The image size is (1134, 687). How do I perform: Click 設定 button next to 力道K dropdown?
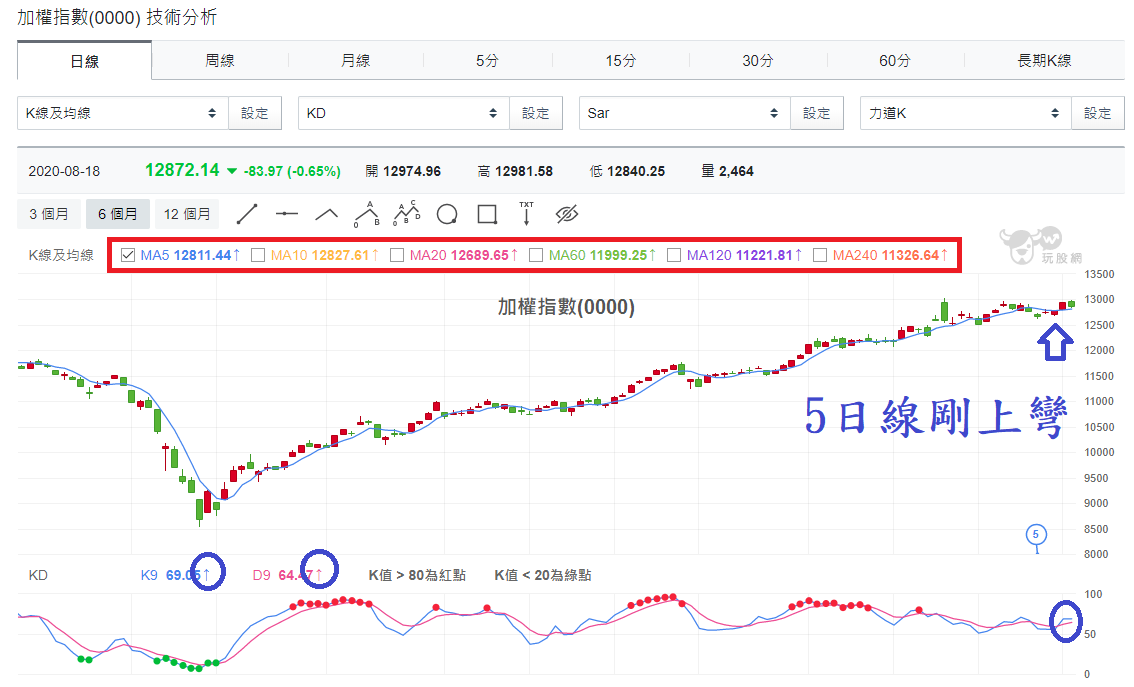click(x=1098, y=114)
